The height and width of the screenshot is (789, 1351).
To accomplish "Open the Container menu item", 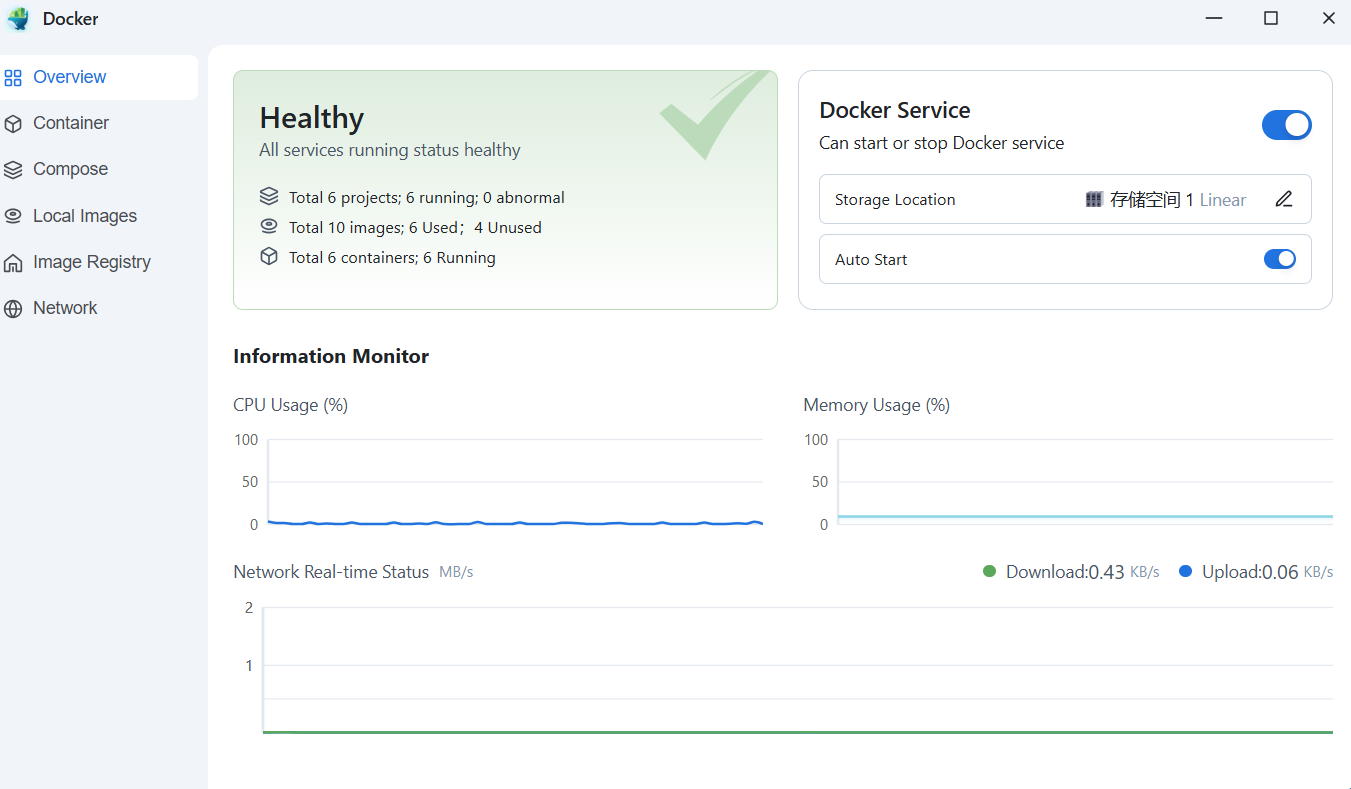I will click(71, 123).
